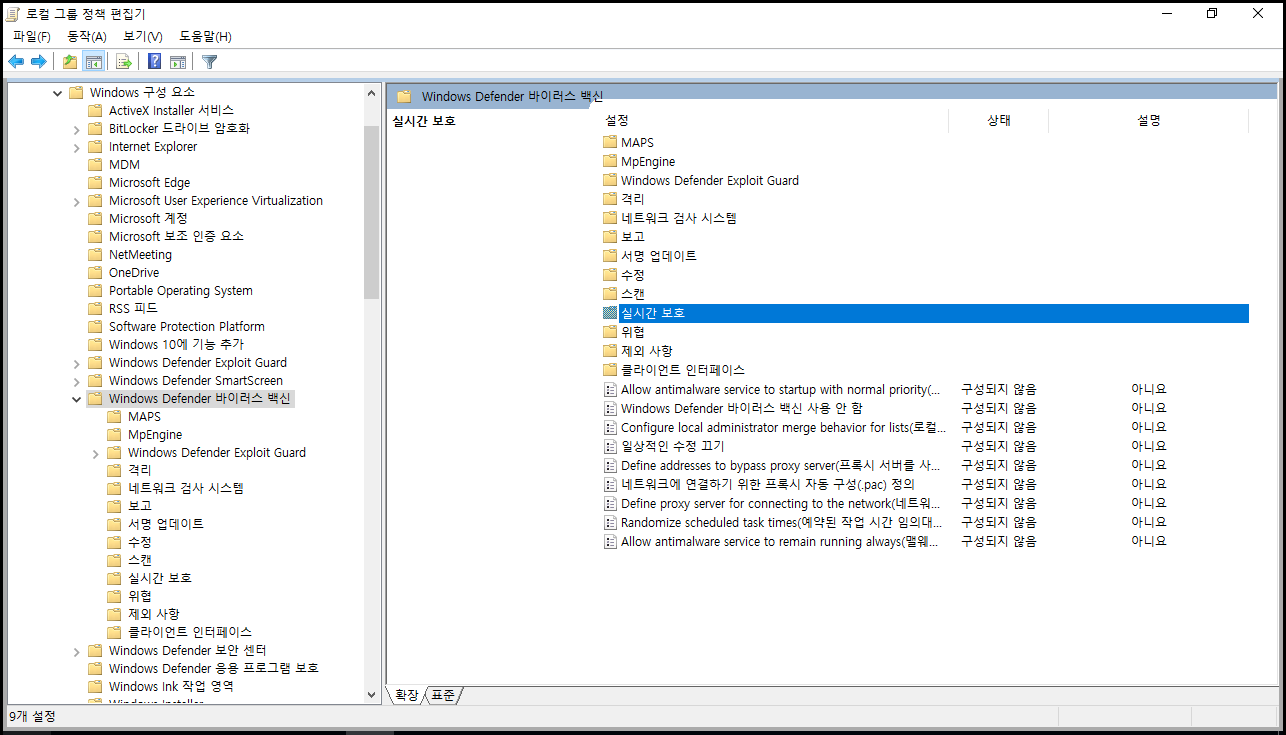Select Windows Ink 작업 영역 tree item
Image resolution: width=1286 pixels, height=735 pixels.
pos(171,687)
